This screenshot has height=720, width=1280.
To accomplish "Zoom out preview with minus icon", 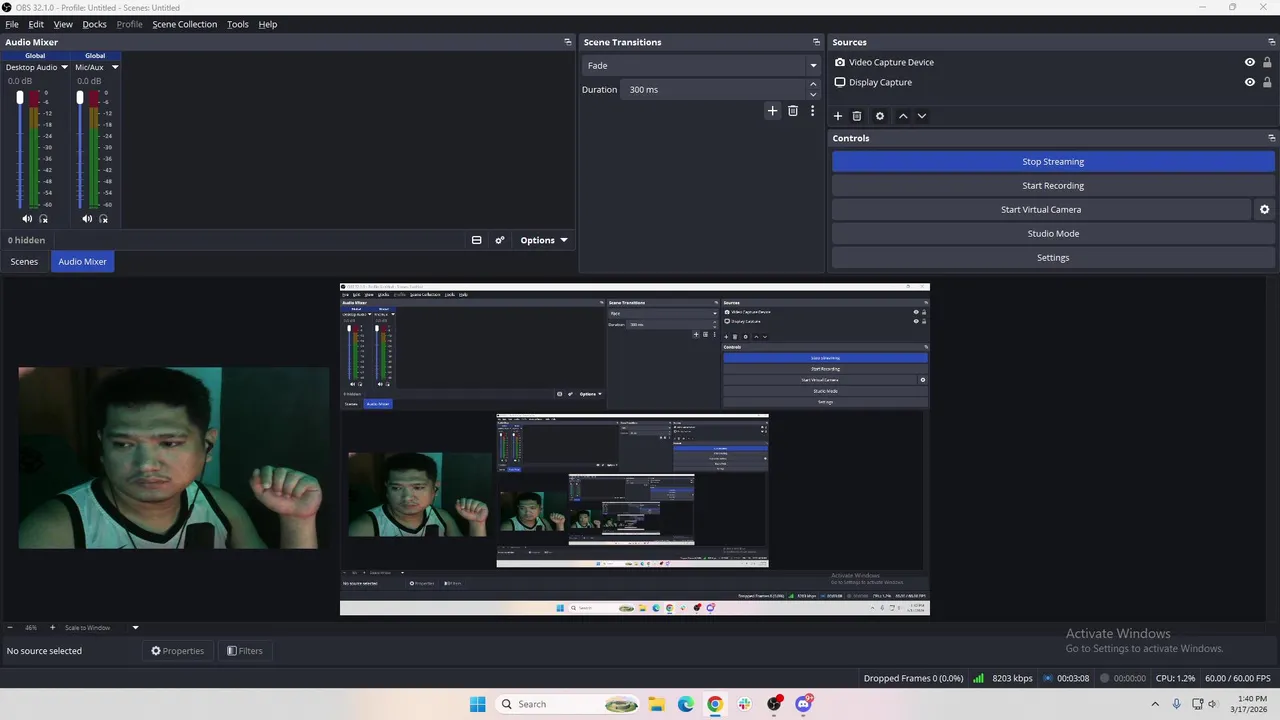I will (10, 628).
